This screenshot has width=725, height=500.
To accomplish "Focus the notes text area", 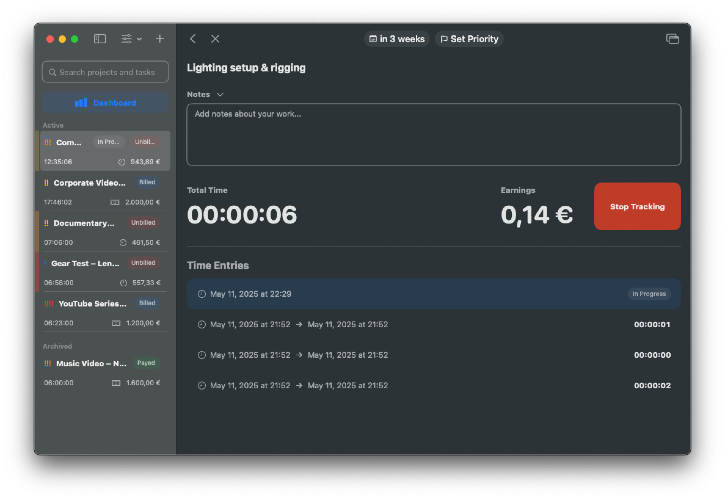I will pyautogui.click(x=433, y=134).
